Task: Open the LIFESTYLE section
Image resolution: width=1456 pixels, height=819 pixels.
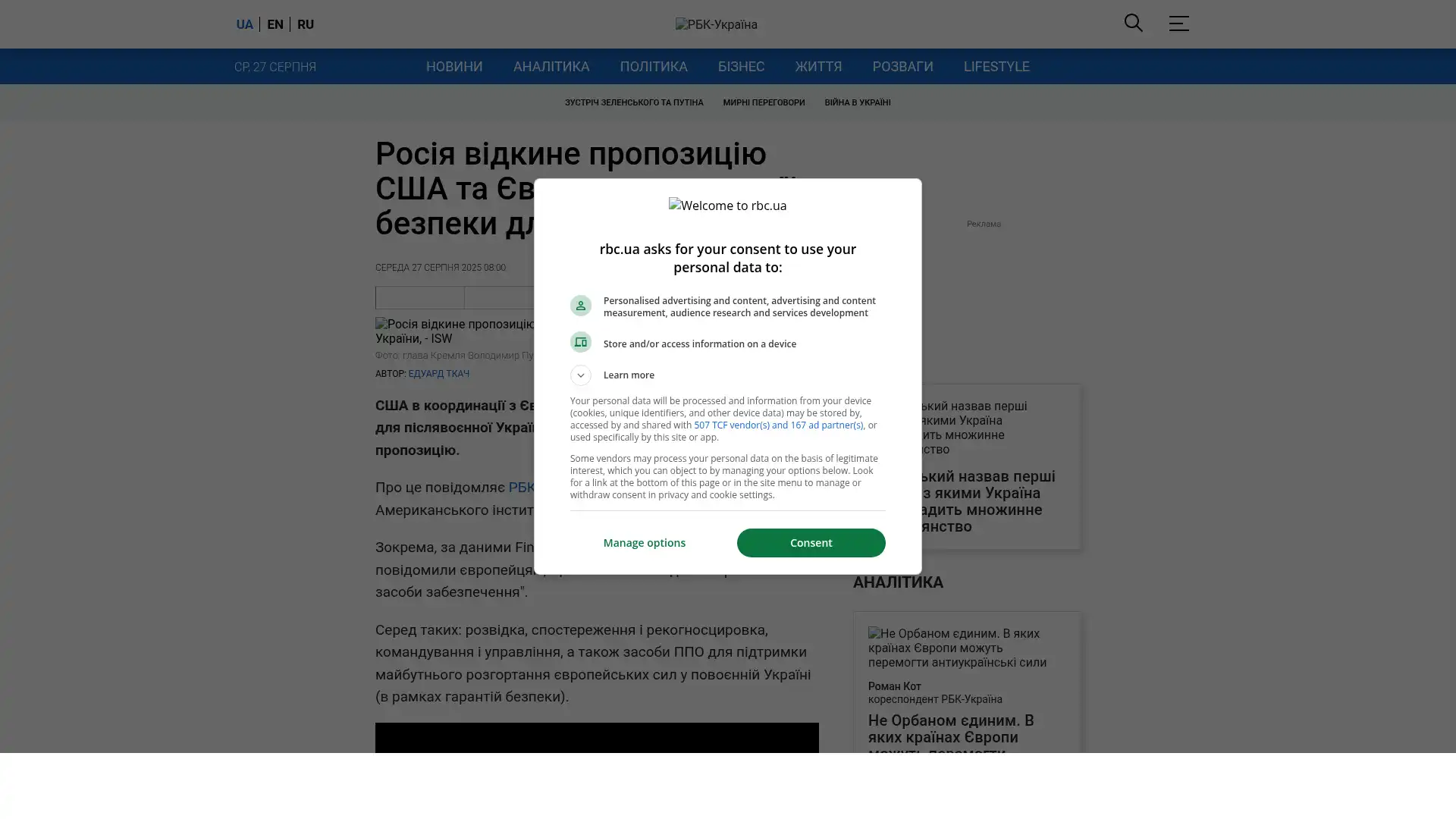Action: pos(996,67)
